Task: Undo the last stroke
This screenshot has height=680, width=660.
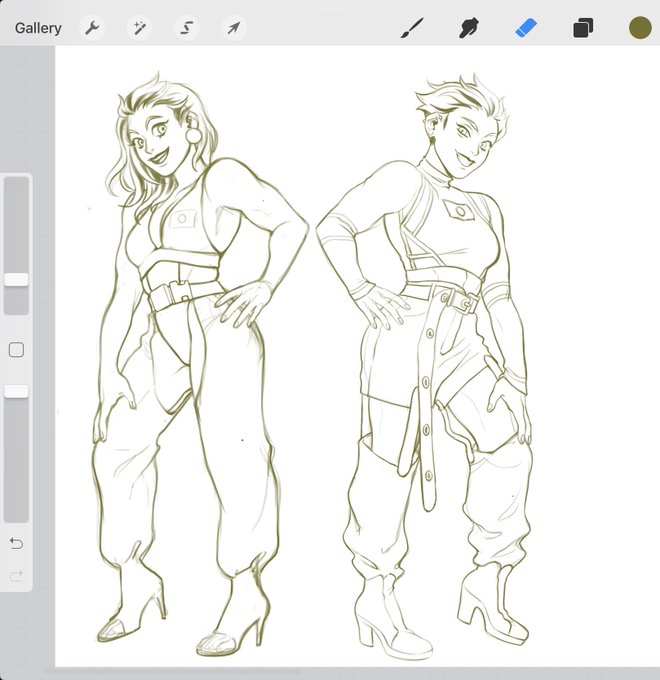Action: point(16,543)
